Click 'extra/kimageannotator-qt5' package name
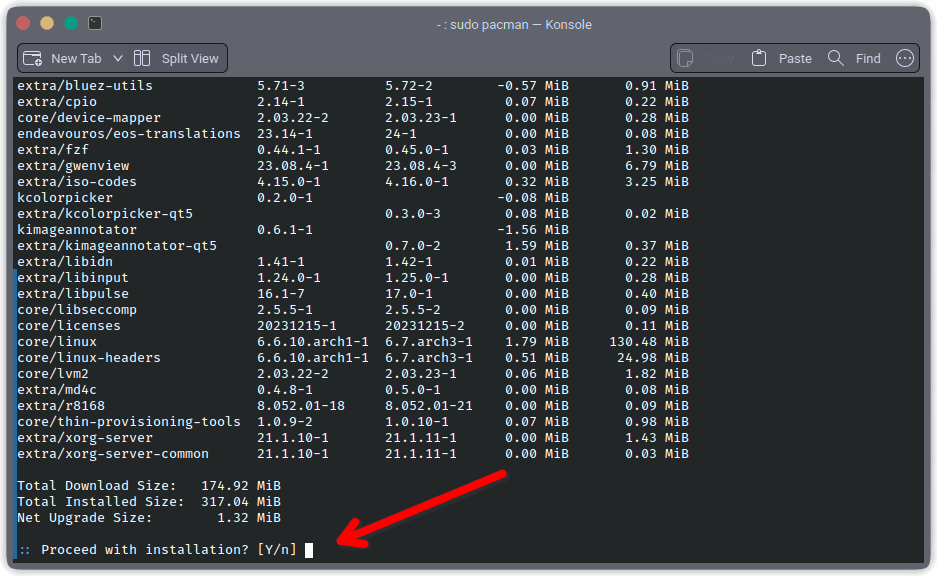 click(117, 246)
